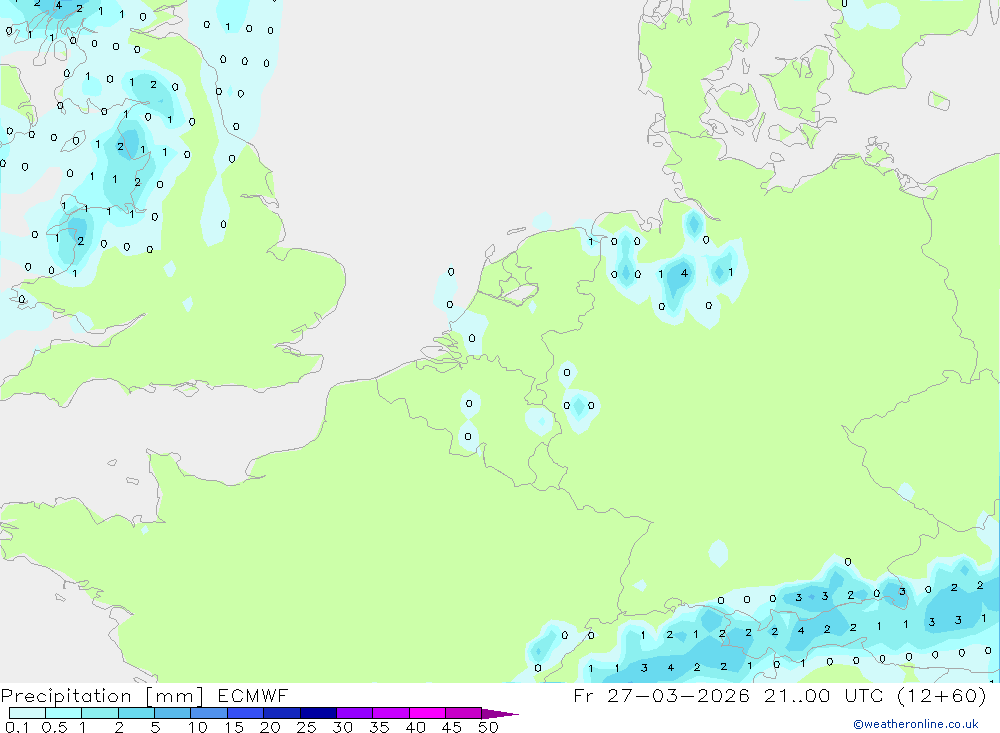Click the legend tick label '40'
Image resolution: width=1000 pixels, height=733 pixels.
415,727
